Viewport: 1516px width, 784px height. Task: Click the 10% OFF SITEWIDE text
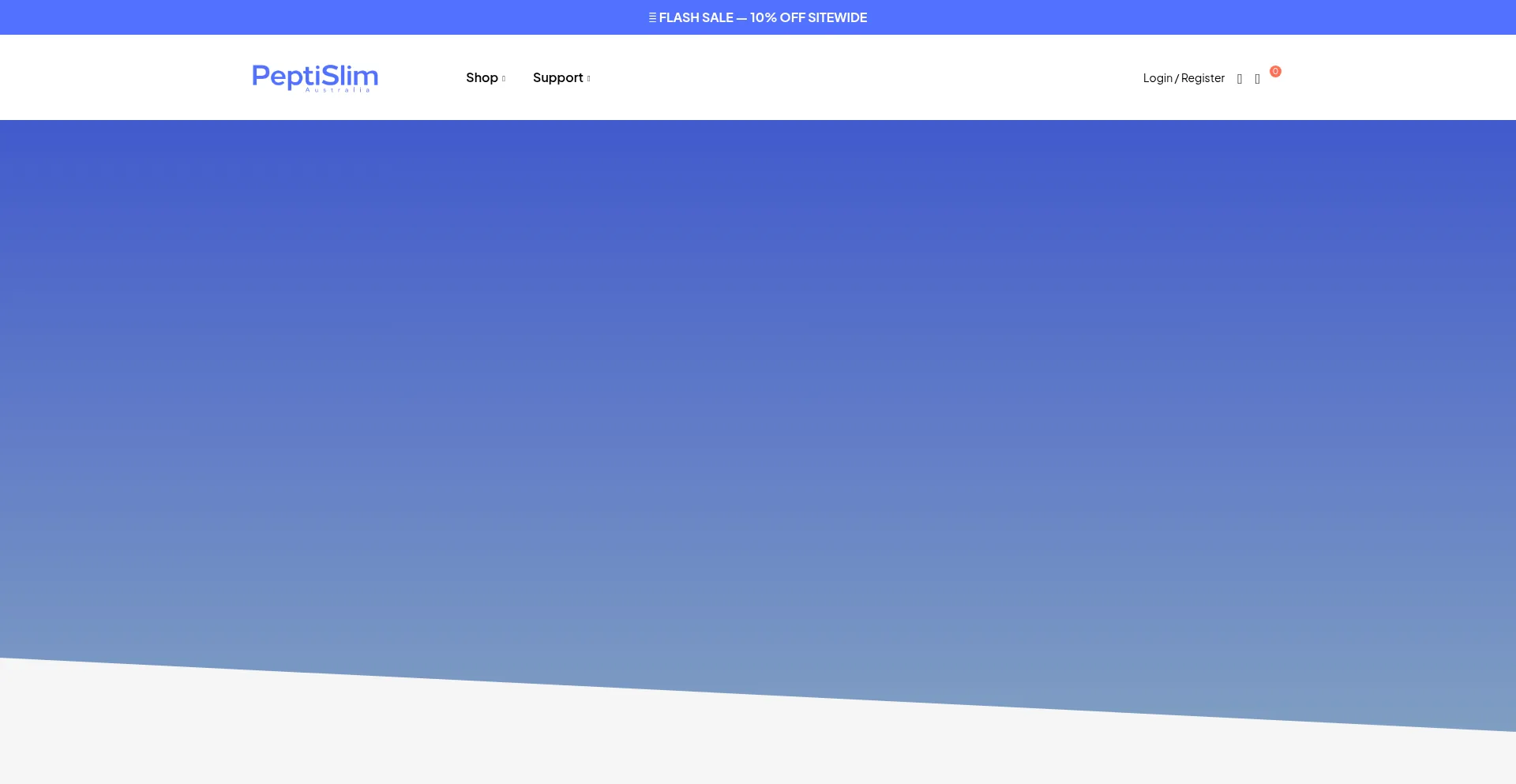click(809, 17)
